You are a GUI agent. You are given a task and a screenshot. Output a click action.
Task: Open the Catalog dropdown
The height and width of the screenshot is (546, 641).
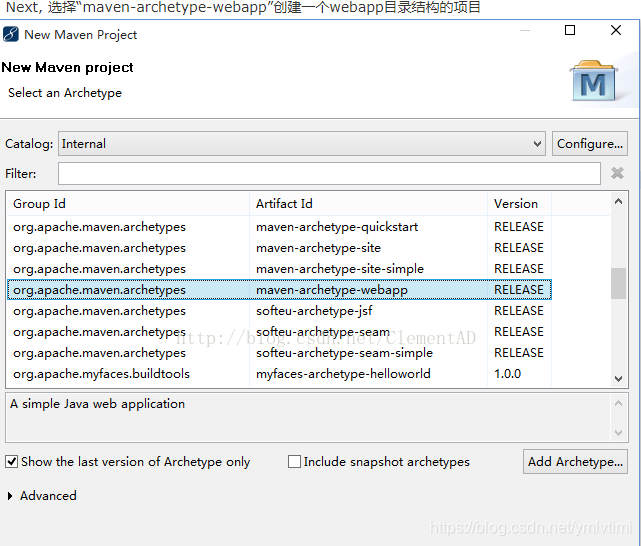pos(302,143)
